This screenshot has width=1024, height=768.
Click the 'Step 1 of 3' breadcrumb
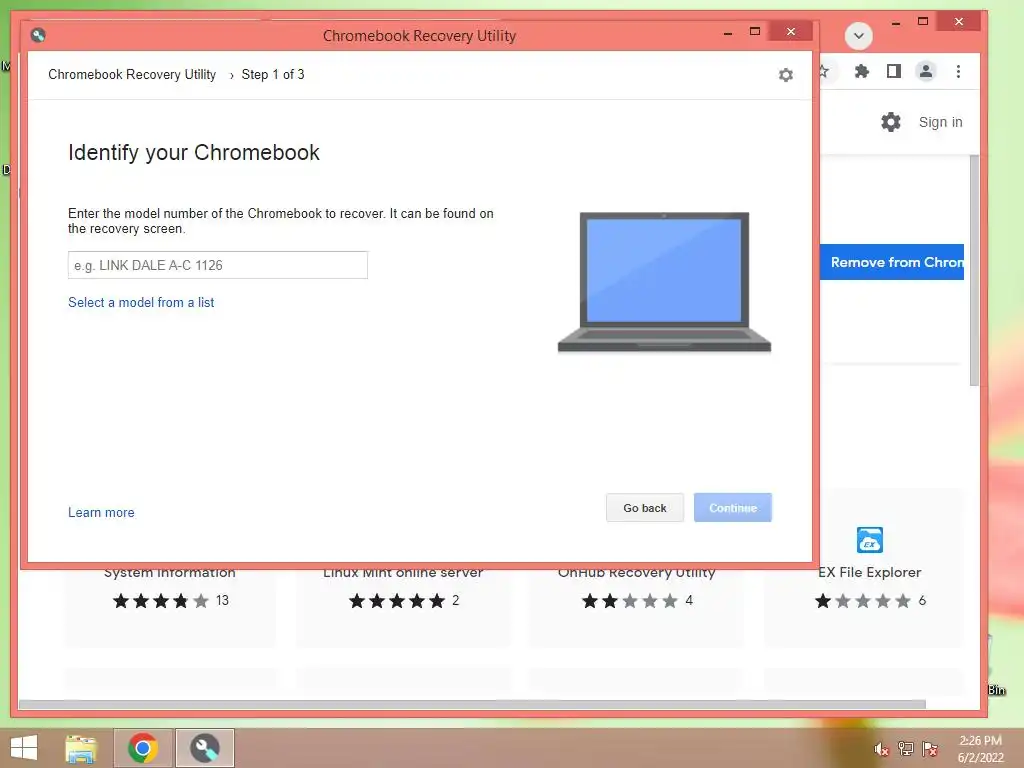click(x=273, y=74)
